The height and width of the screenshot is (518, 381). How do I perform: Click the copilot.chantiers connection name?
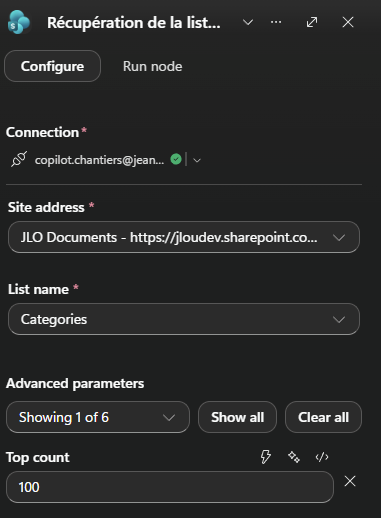(99, 160)
